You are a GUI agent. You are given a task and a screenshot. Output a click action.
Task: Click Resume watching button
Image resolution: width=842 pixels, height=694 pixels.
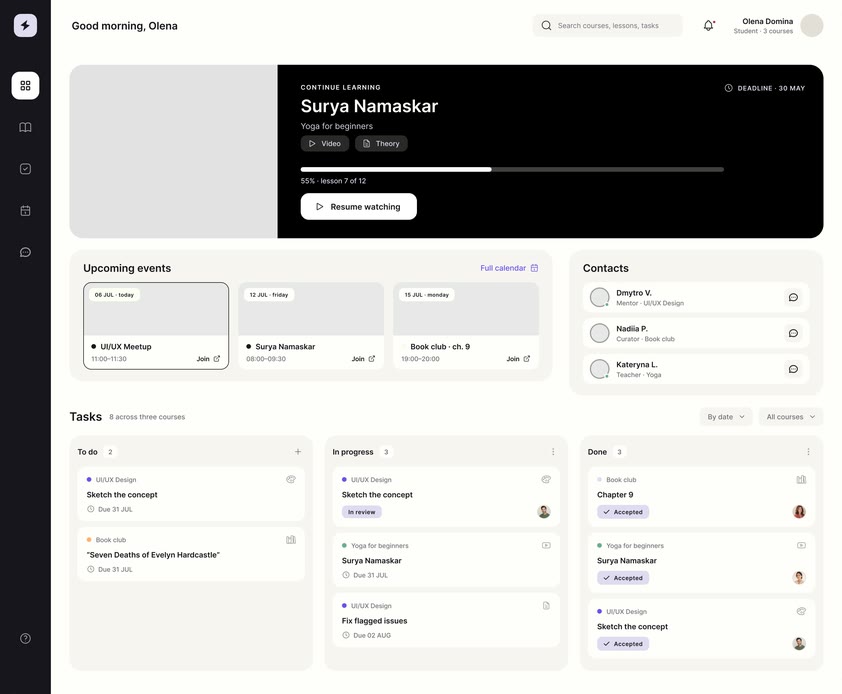(359, 206)
